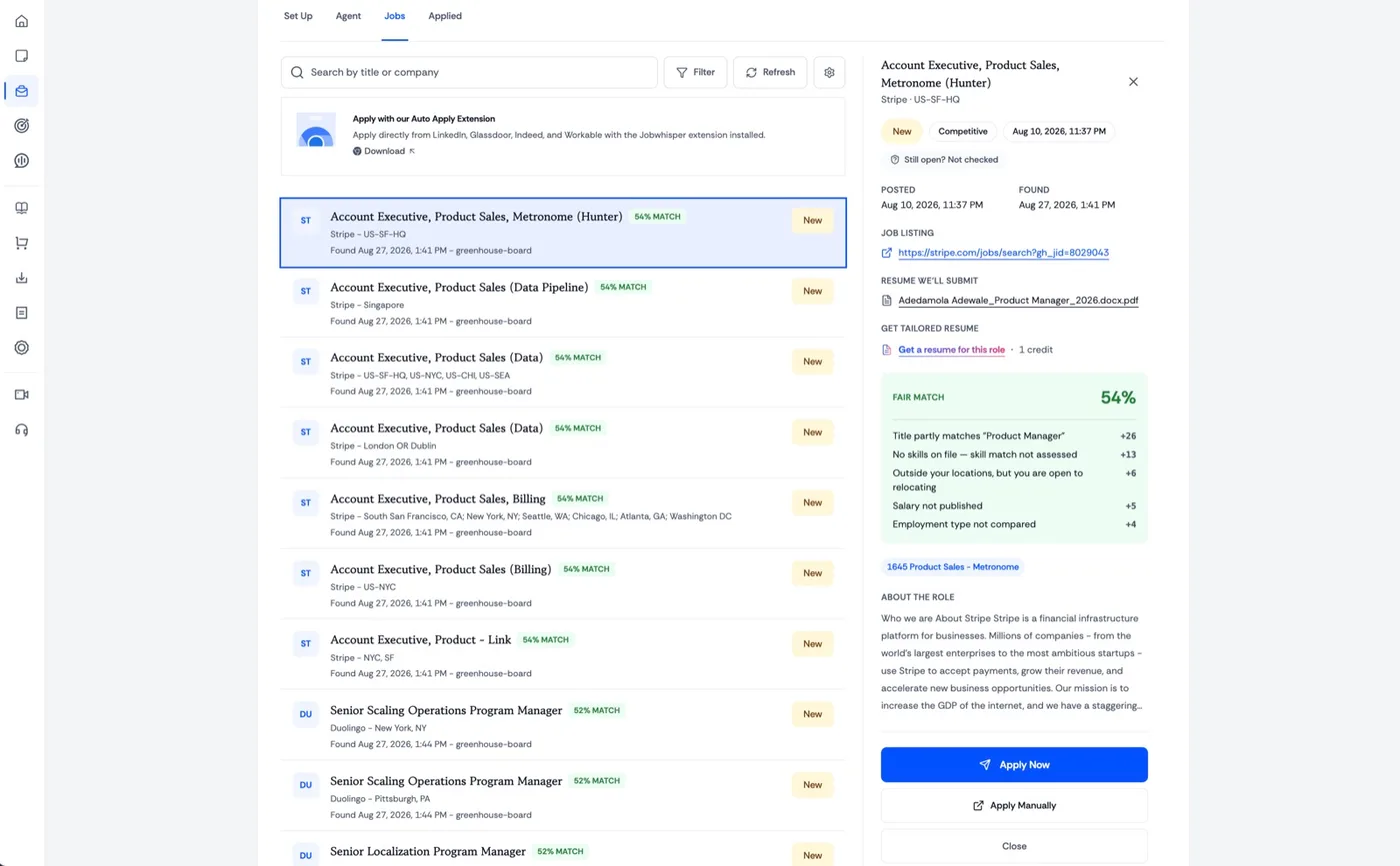
Task: Open the Duolingo New York Senior Scaling job
Action: 563,725
